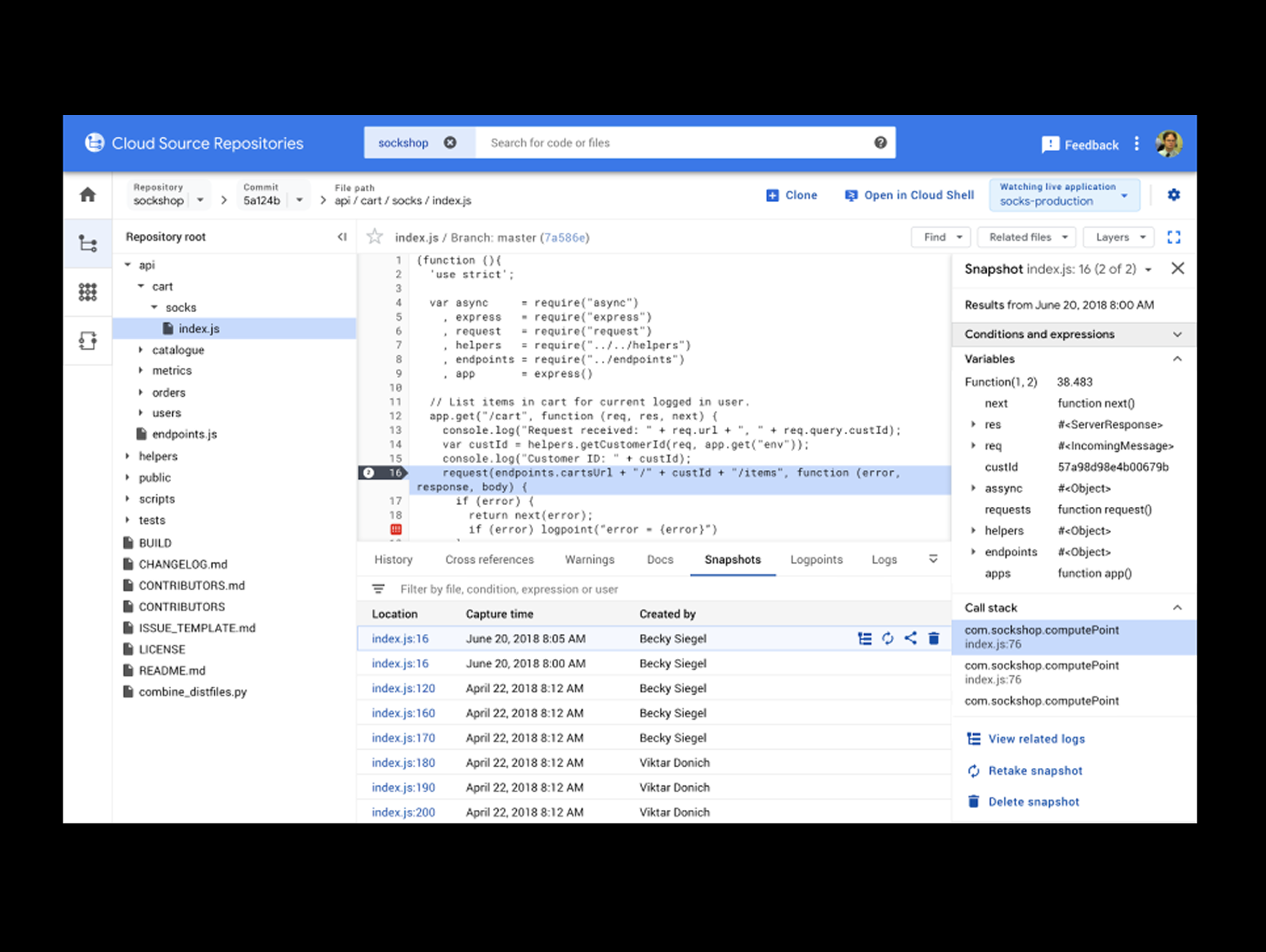Open the Related files dropdown
Viewport: 1266px width, 952px height.
tap(1026, 237)
